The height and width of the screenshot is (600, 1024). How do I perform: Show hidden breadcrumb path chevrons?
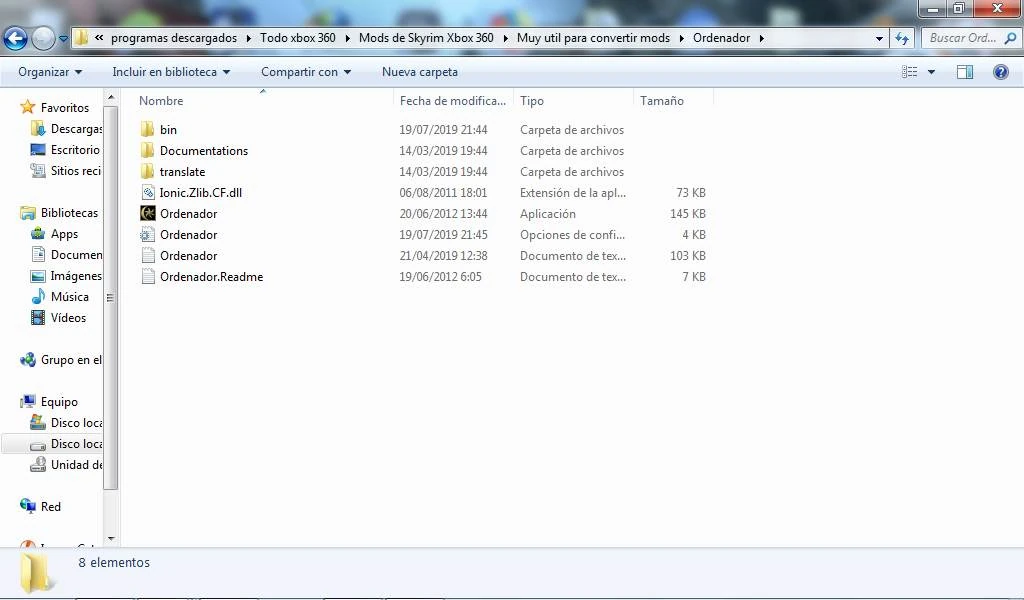tap(99, 38)
